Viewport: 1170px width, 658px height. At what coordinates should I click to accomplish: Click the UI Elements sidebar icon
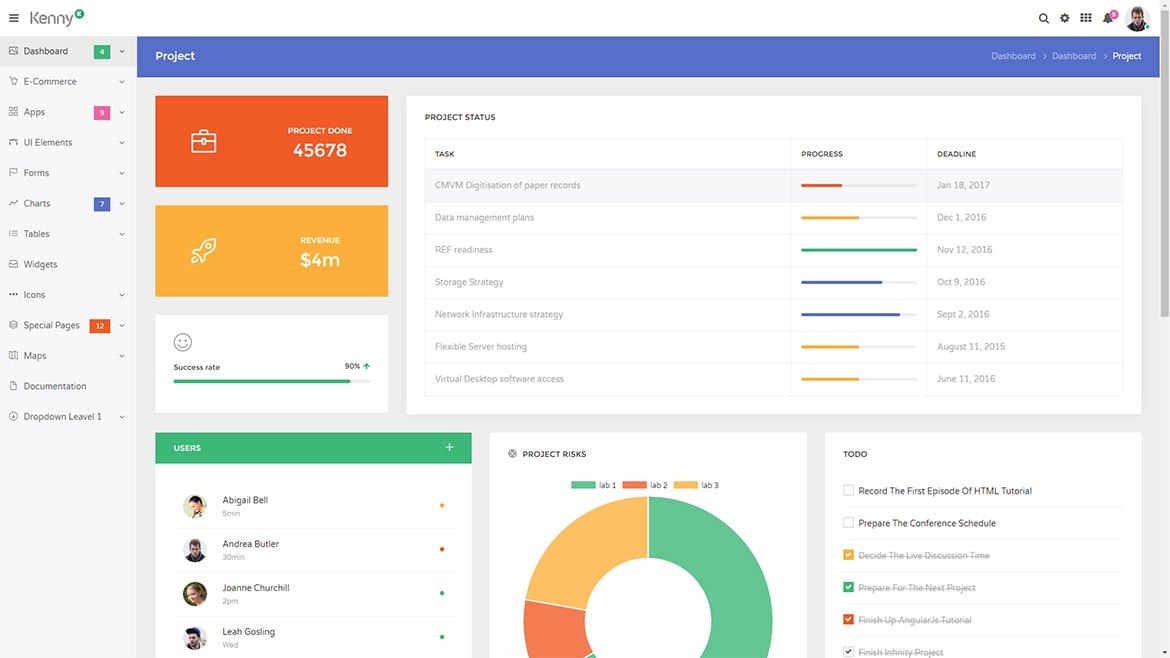pos(13,142)
